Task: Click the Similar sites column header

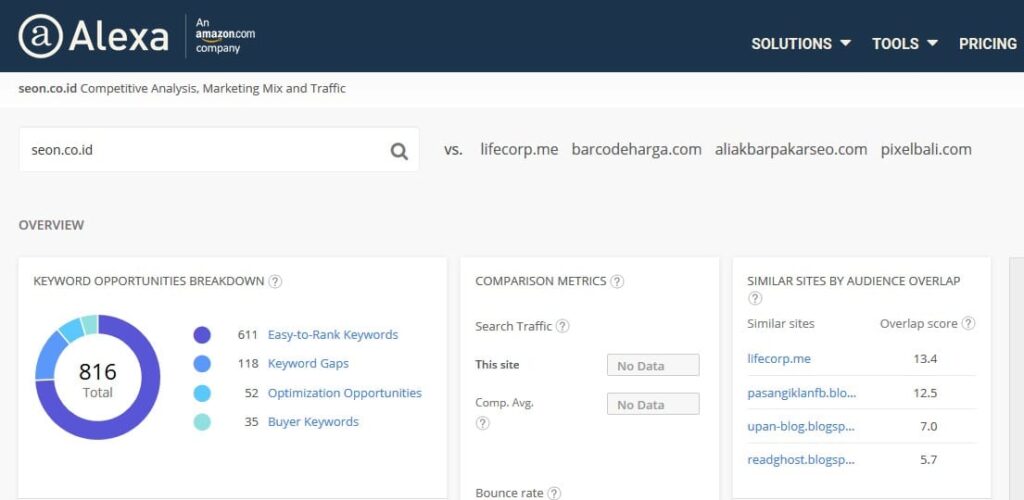Action: (781, 324)
